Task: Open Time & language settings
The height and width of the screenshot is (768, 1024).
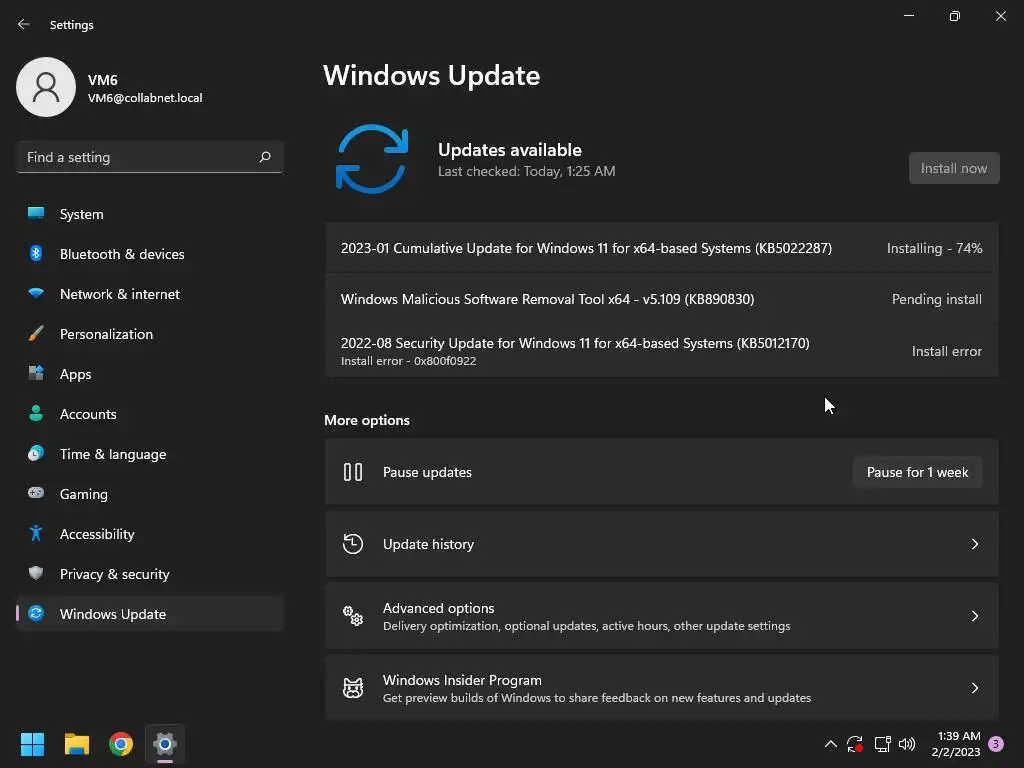Action: (x=150, y=454)
